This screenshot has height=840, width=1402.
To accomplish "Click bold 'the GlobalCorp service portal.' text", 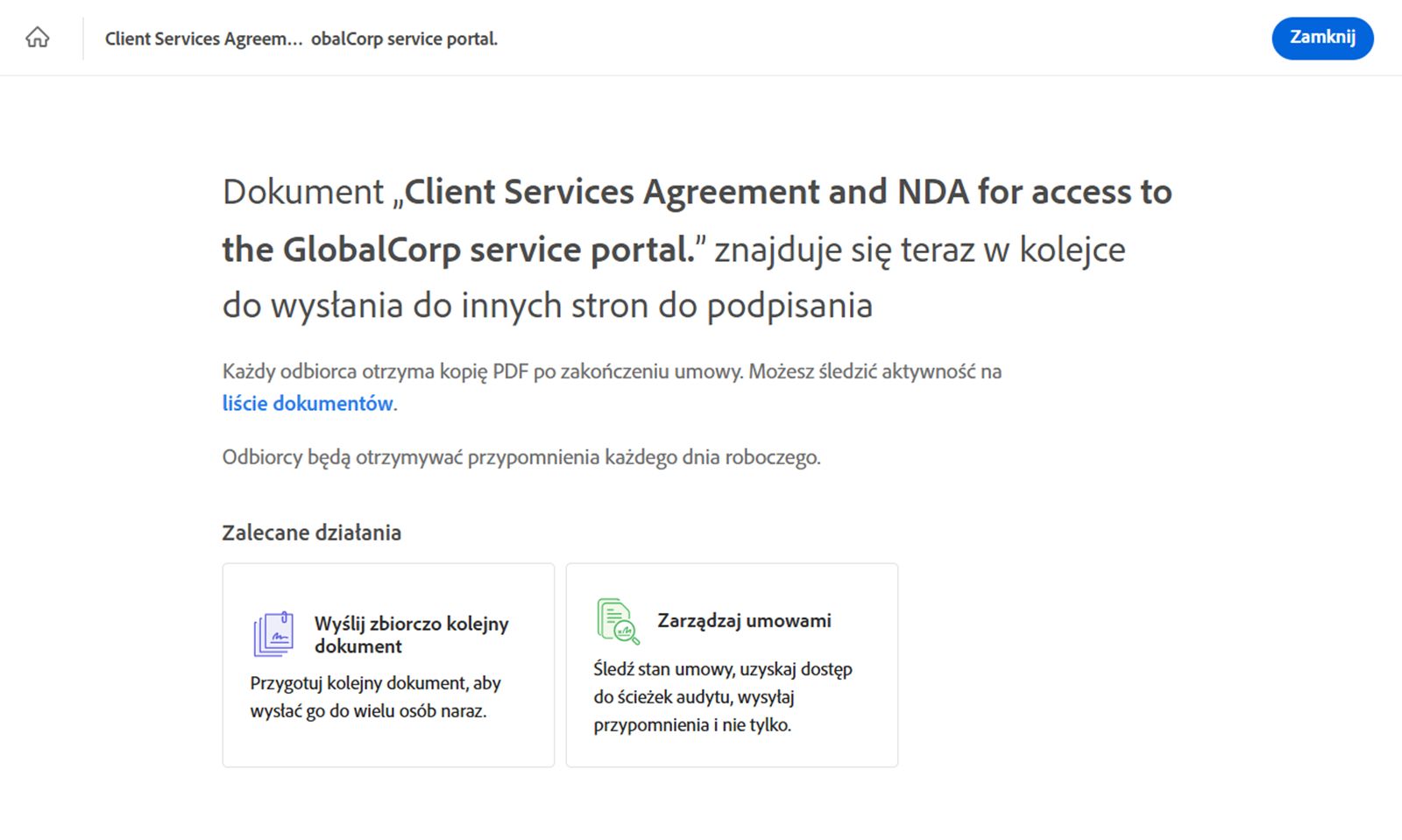I will (x=458, y=250).
